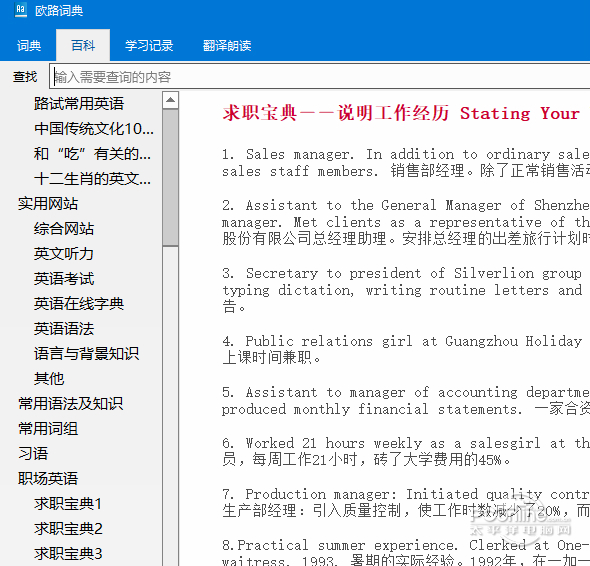Click the 欧路词典 title text
The width and height of the screenshot is (590, 566).
59,11
